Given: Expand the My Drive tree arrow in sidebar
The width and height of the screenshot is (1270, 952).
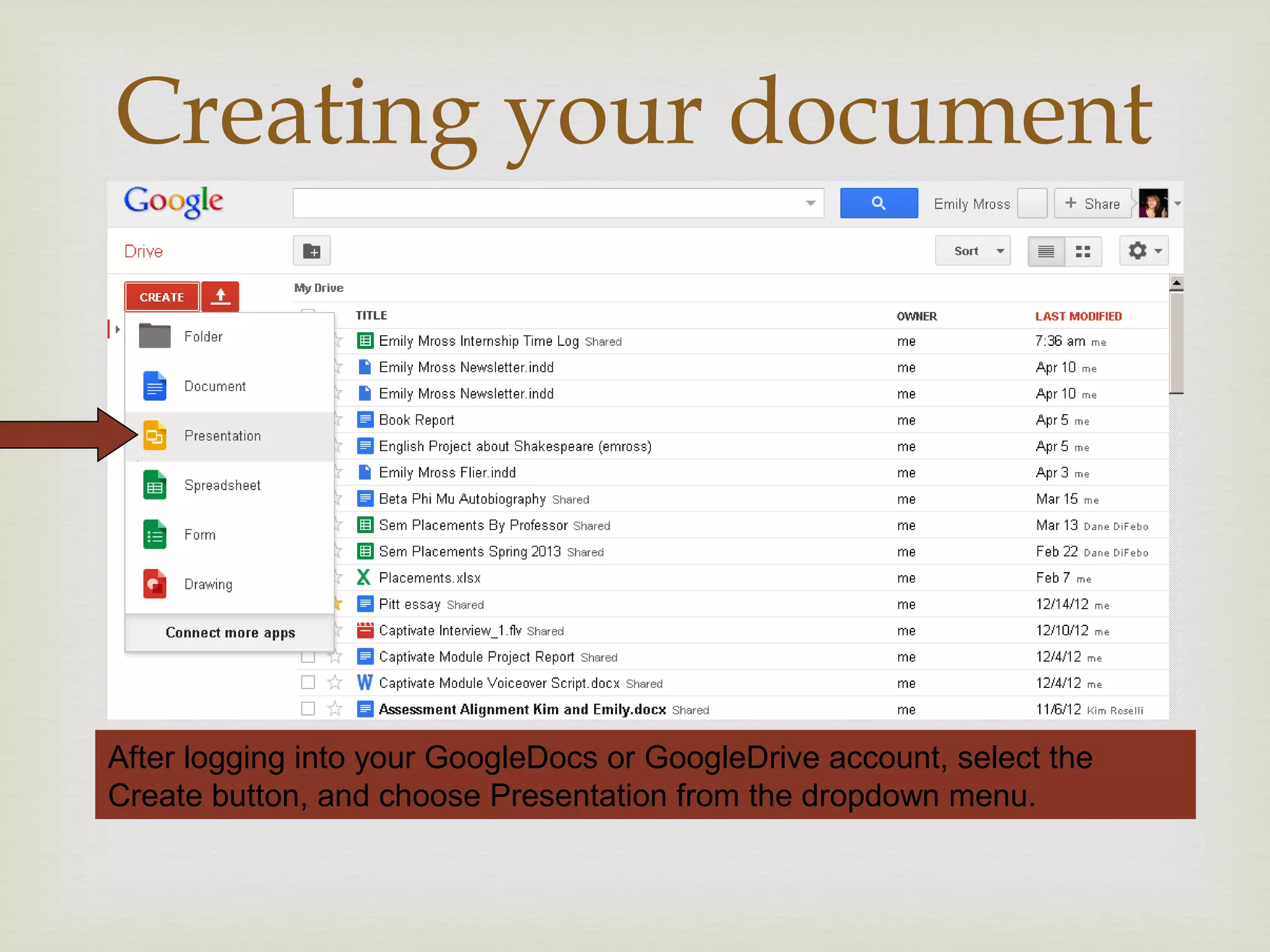Looking at the screenshot, I should click(117, 329).
